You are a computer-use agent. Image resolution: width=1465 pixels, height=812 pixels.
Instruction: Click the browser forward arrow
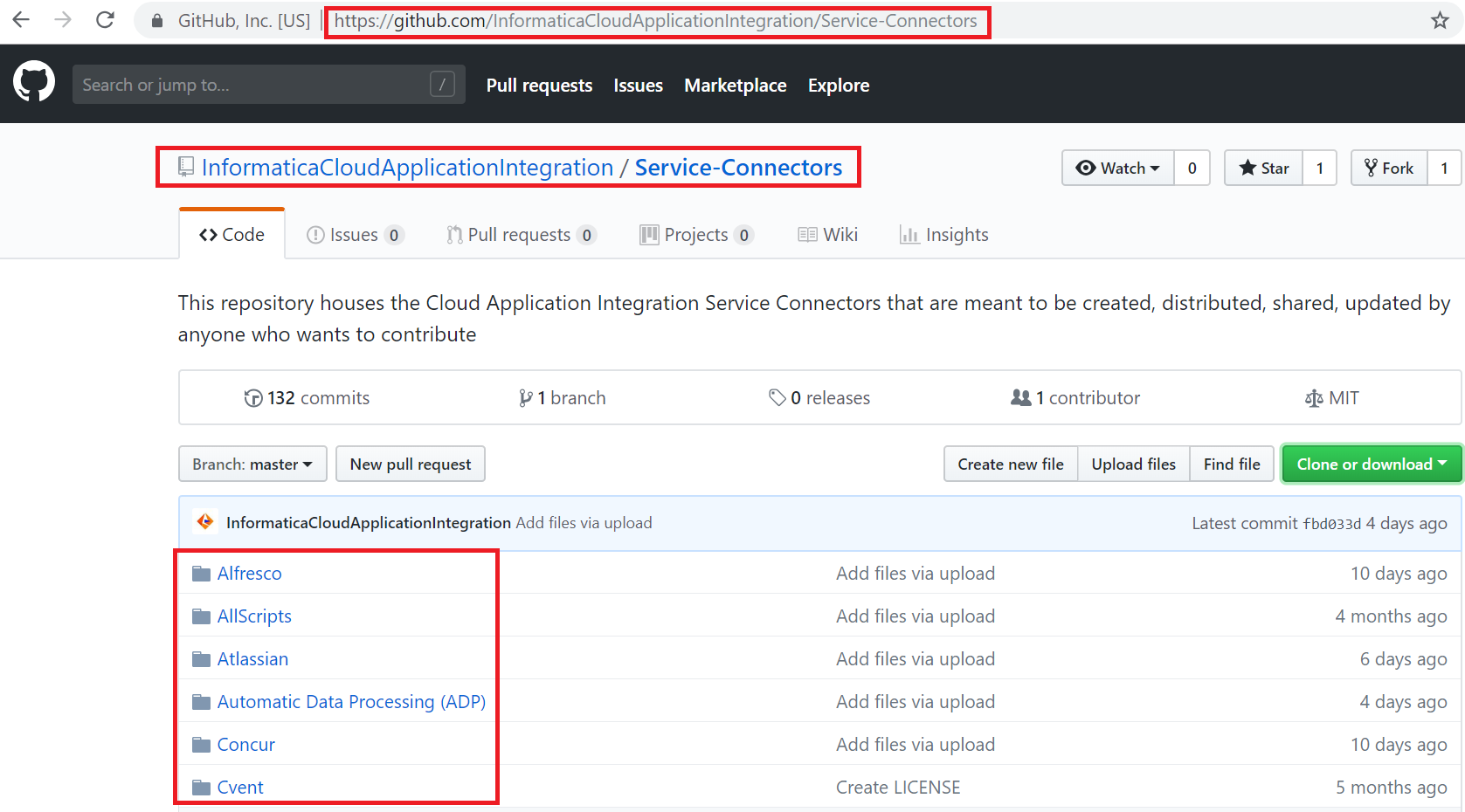tap(63, 20)
